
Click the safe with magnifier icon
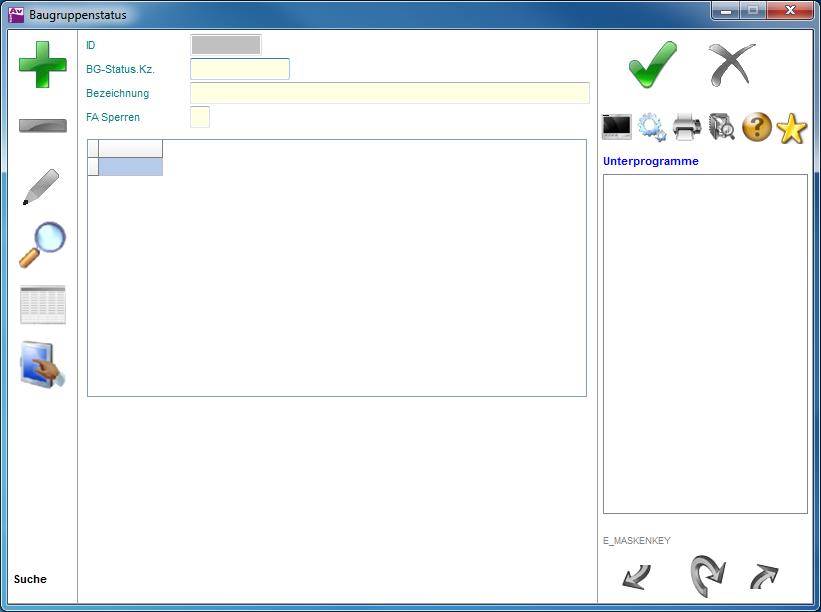[x=722, y=127]
